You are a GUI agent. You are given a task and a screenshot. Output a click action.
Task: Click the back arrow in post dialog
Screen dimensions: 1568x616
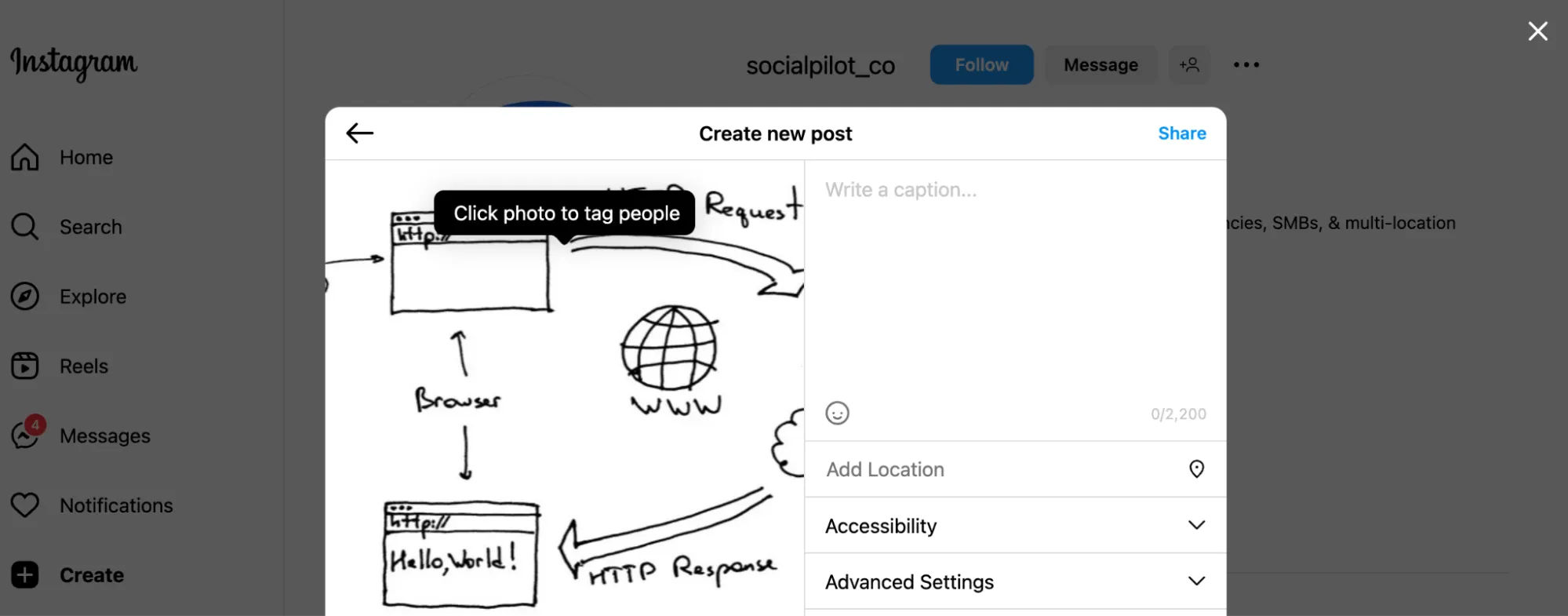point(360,133)
